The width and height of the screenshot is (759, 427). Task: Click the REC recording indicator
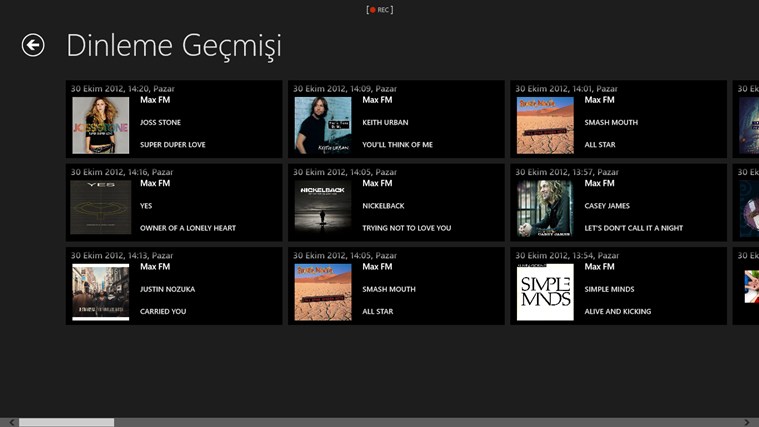(x=380, y=10)
